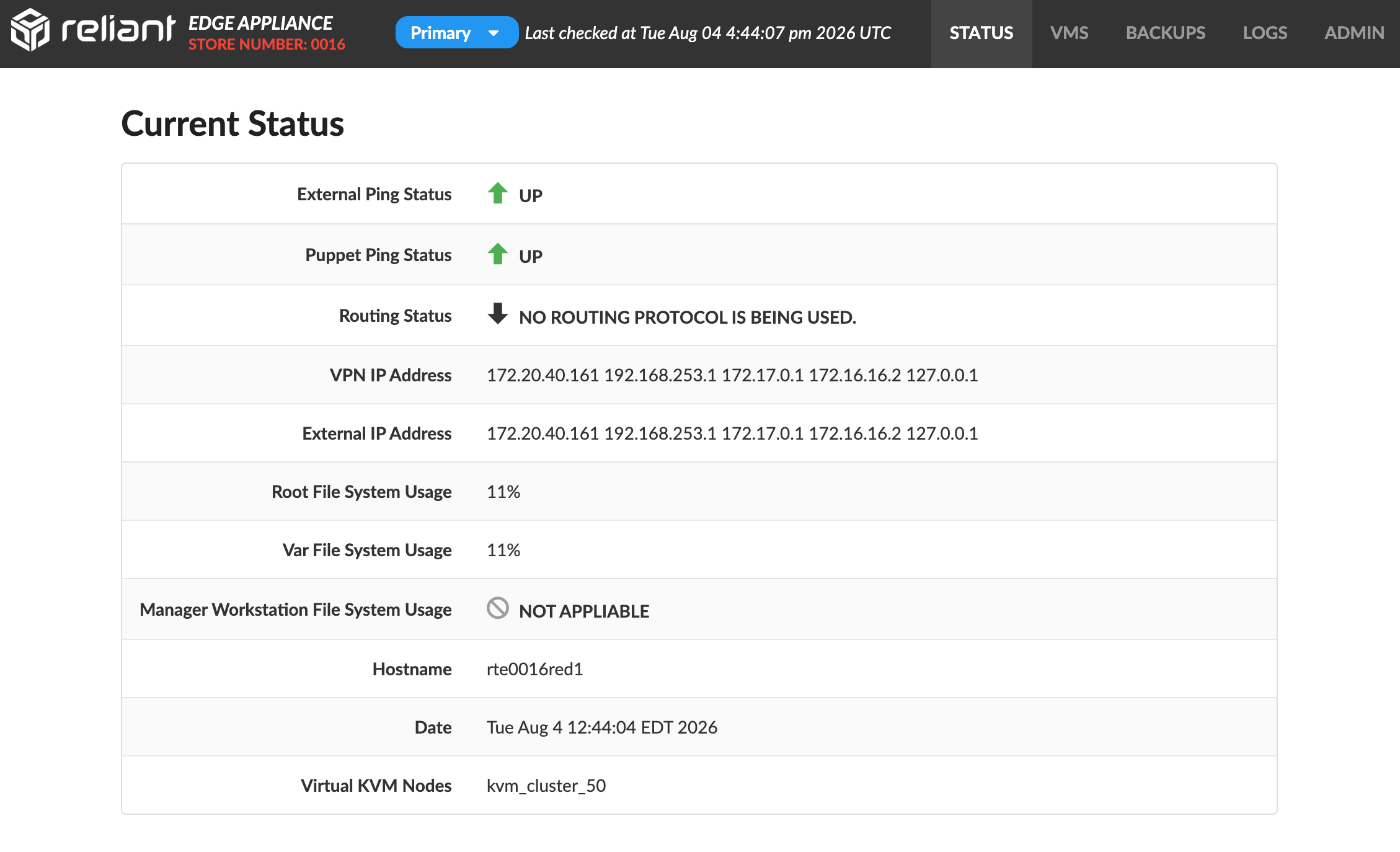1400x852 pixels.
Task: Open the Primary dropdown selector
Action: pos(456,32)
